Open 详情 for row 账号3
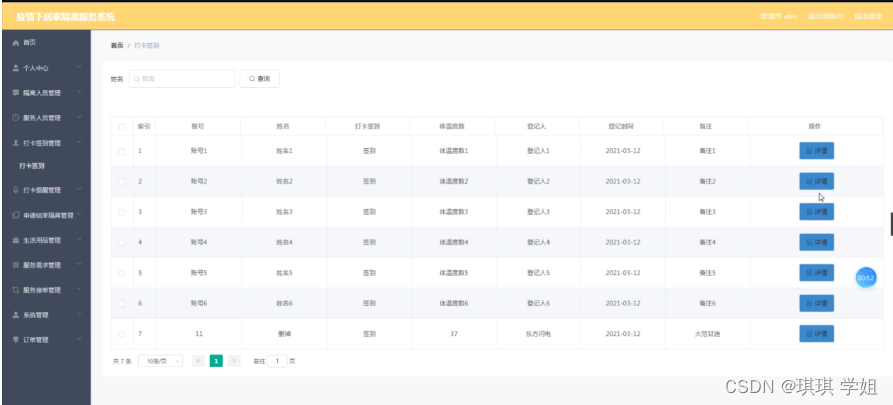This screenshot has width=893, height=405. pyautogui.click(x=816, y=212)
